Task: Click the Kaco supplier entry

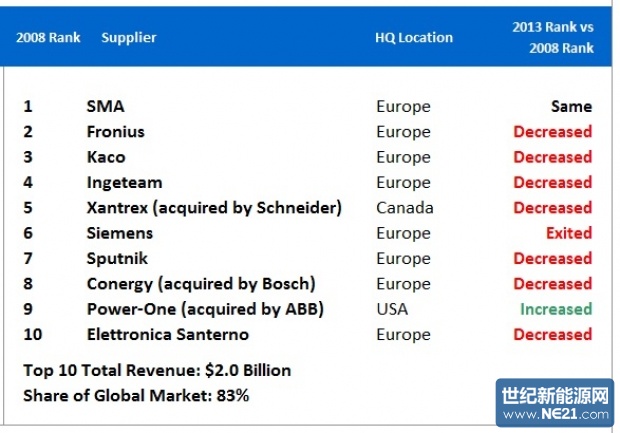Action: pyautogui.click(x=106, y=157)
